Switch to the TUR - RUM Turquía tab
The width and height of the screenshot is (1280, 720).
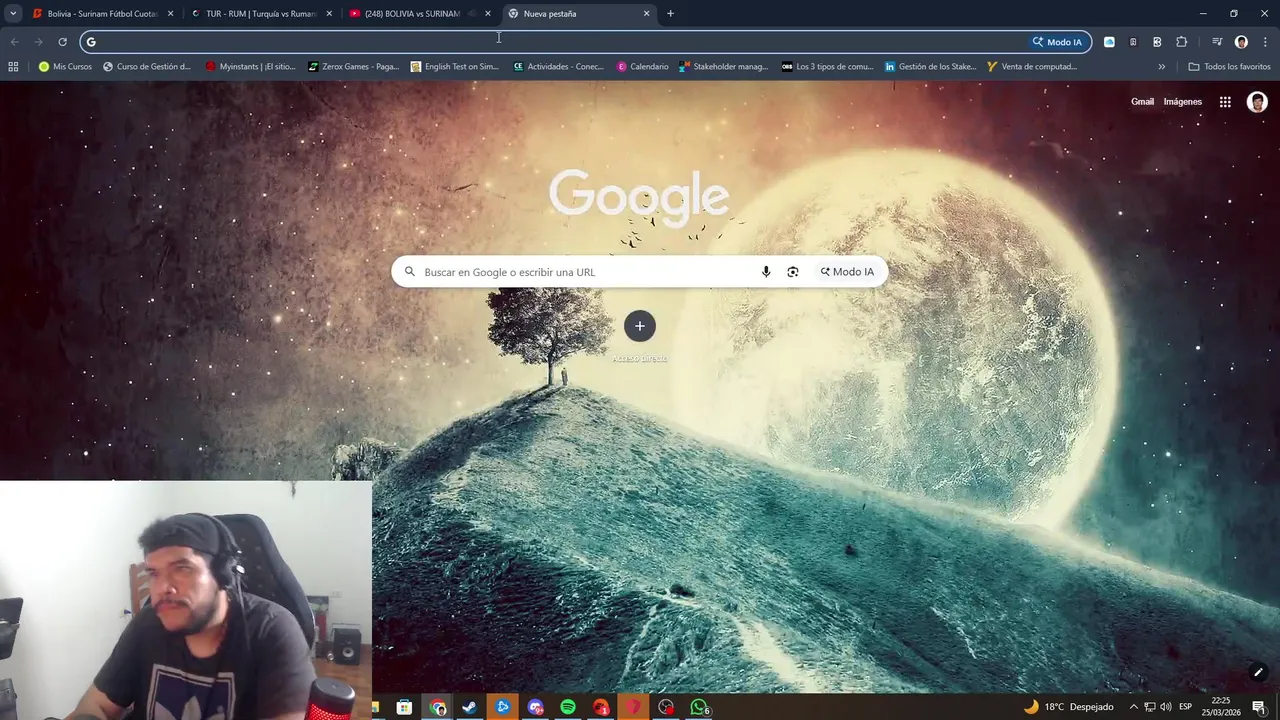tap(260, 14)
